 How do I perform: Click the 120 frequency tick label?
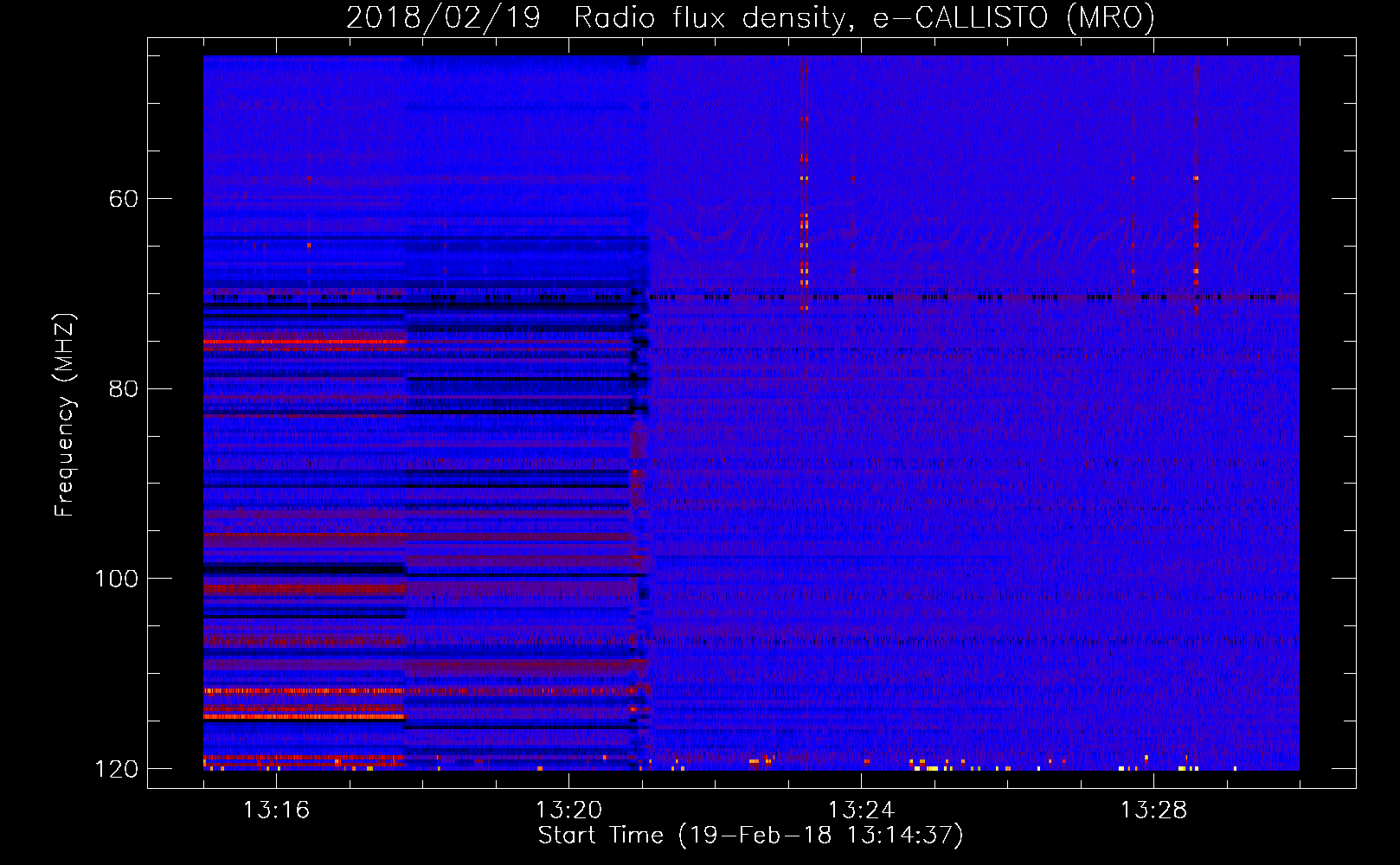click(116, 769)
